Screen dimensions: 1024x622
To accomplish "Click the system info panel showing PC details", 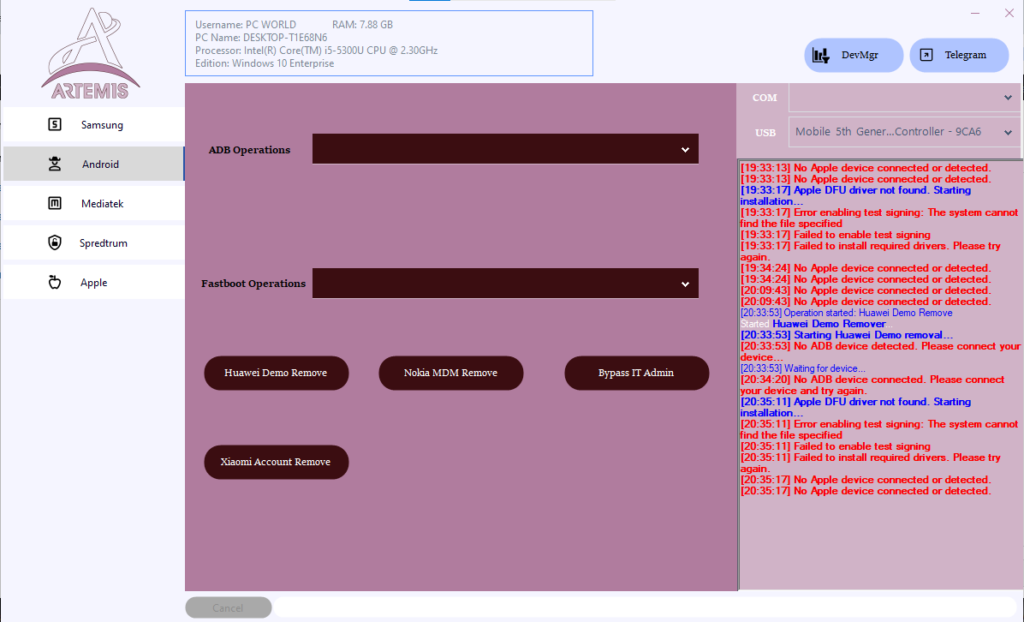I will (389, 42).
